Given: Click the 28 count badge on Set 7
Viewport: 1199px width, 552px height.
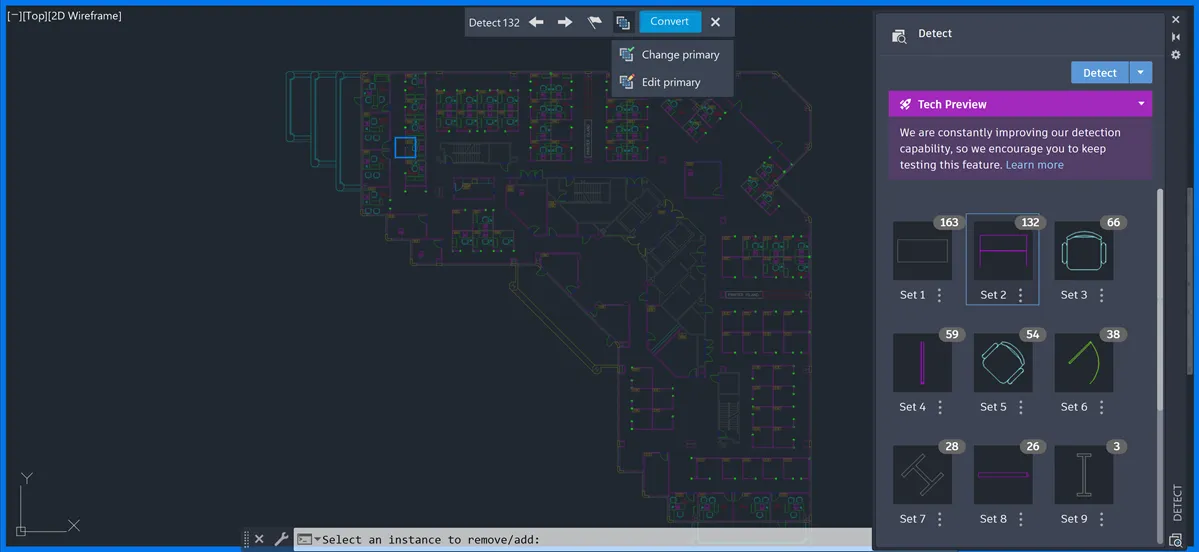Looking at the screenshot, I should click(x=952, y=446).
